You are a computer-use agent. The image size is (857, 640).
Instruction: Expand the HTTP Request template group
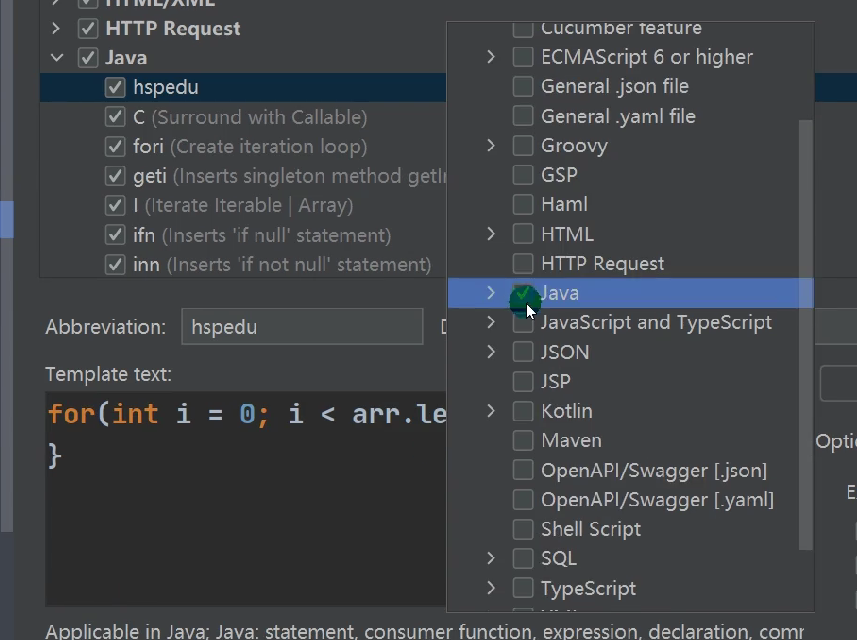(57, 29)
